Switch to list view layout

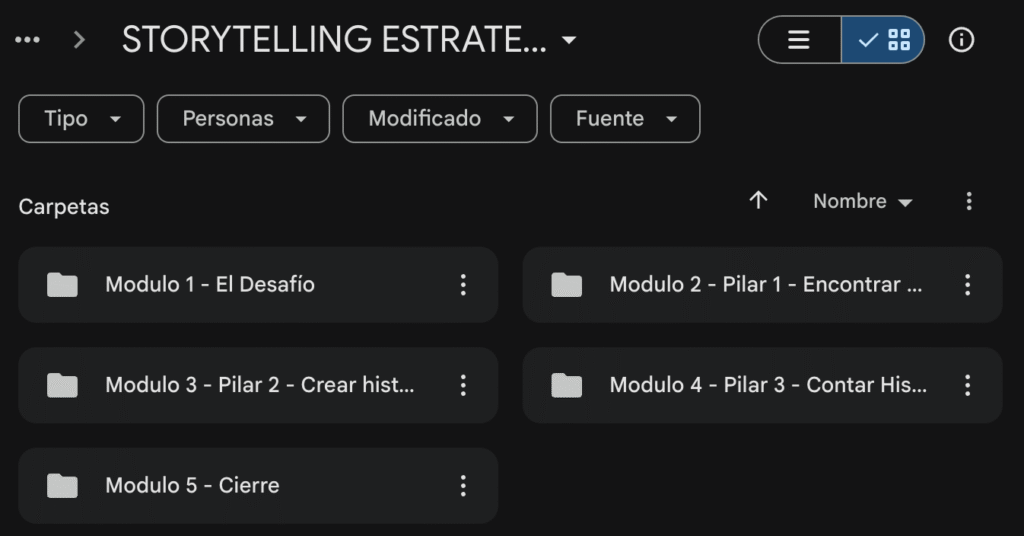(x=799, y=40)
